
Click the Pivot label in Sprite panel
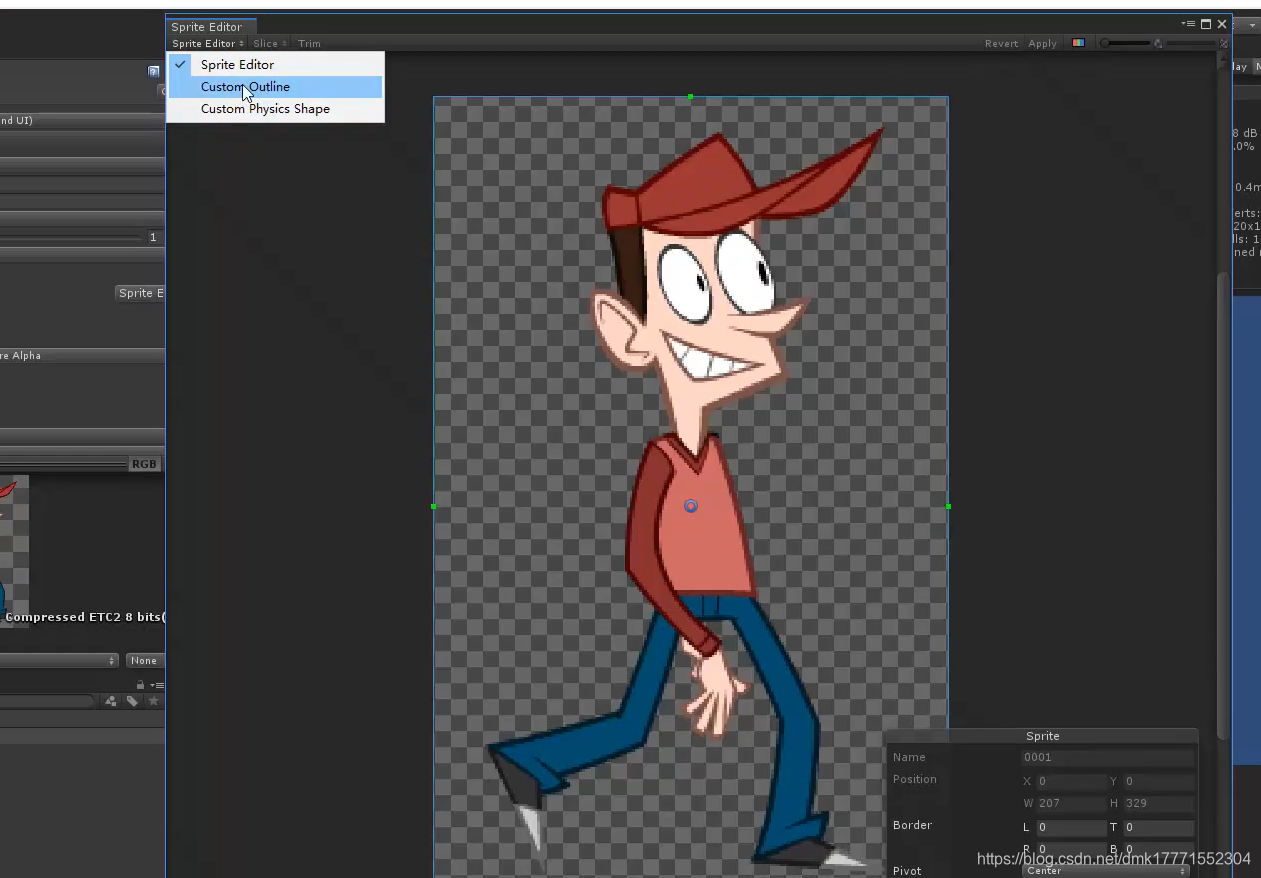coord(907,871)
